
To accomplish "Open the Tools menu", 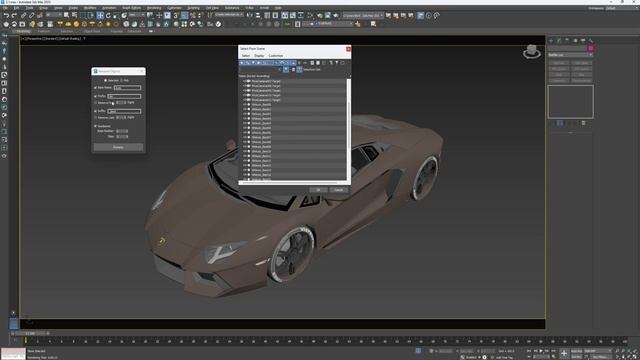I will coord(29,8).
